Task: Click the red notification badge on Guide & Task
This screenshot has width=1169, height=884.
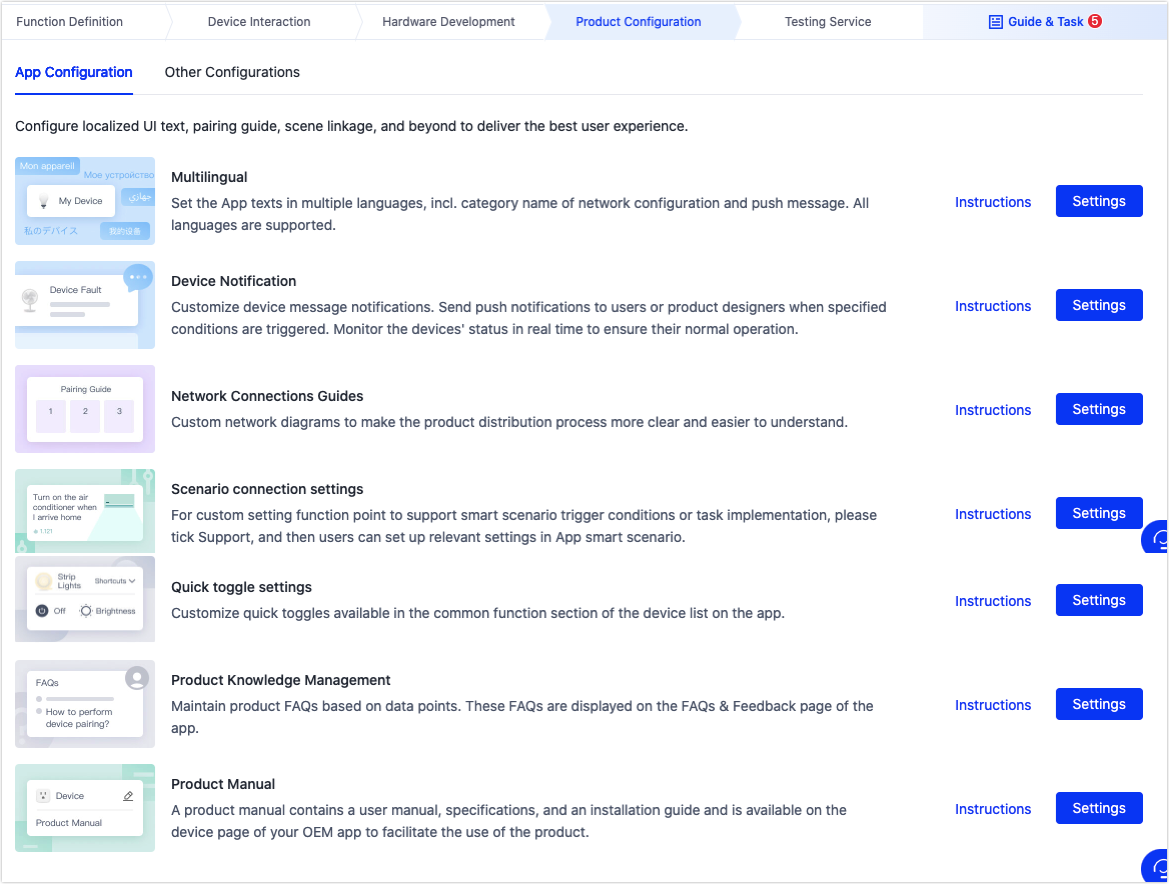Action: point(1095,21)
